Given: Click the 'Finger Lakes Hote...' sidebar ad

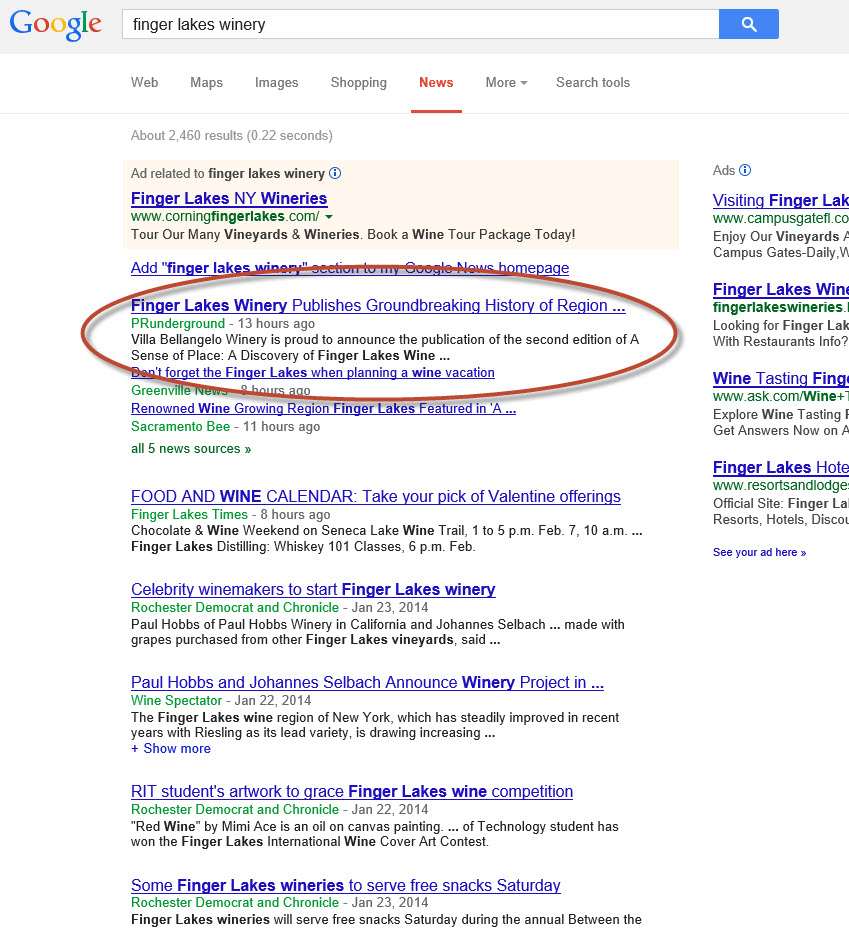Looking at the screenshot, I should [781, 468].
